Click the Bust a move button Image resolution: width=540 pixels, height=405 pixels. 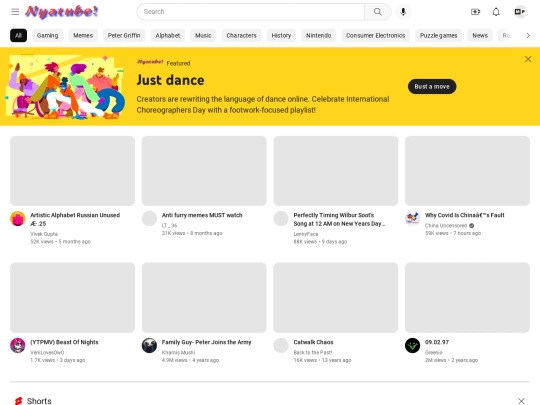[432, 86]
